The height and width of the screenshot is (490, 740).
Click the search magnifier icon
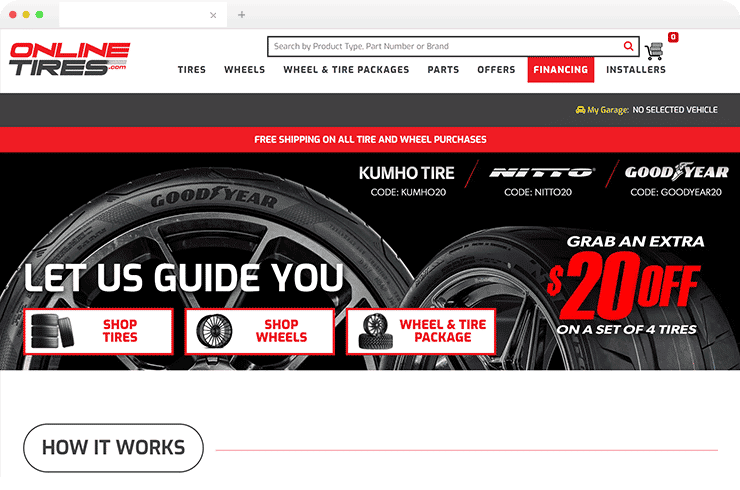coord(628,46)
